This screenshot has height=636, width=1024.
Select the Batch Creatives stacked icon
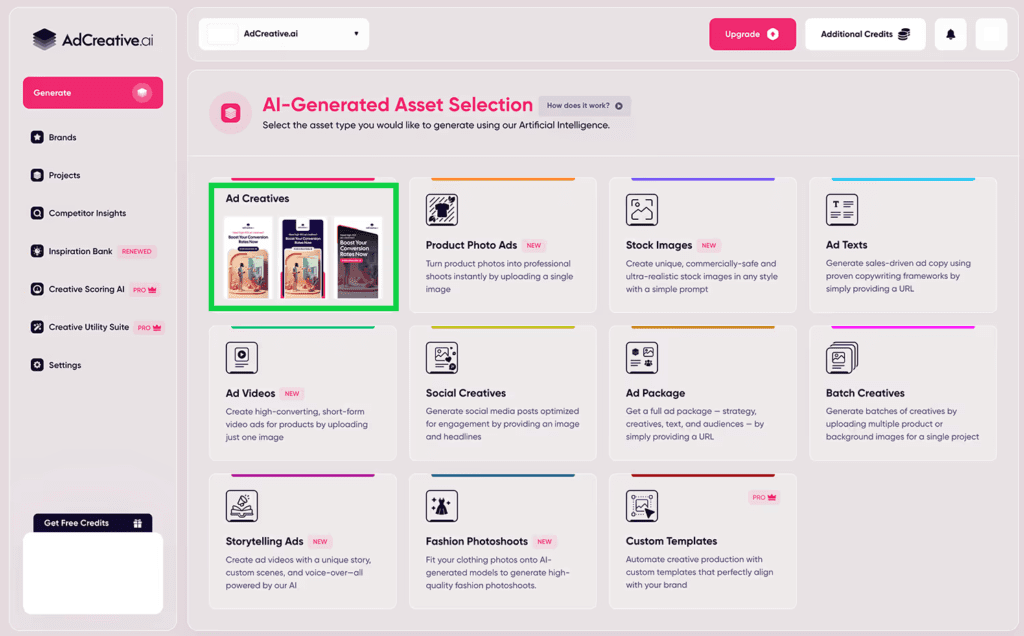click(842, 357)
